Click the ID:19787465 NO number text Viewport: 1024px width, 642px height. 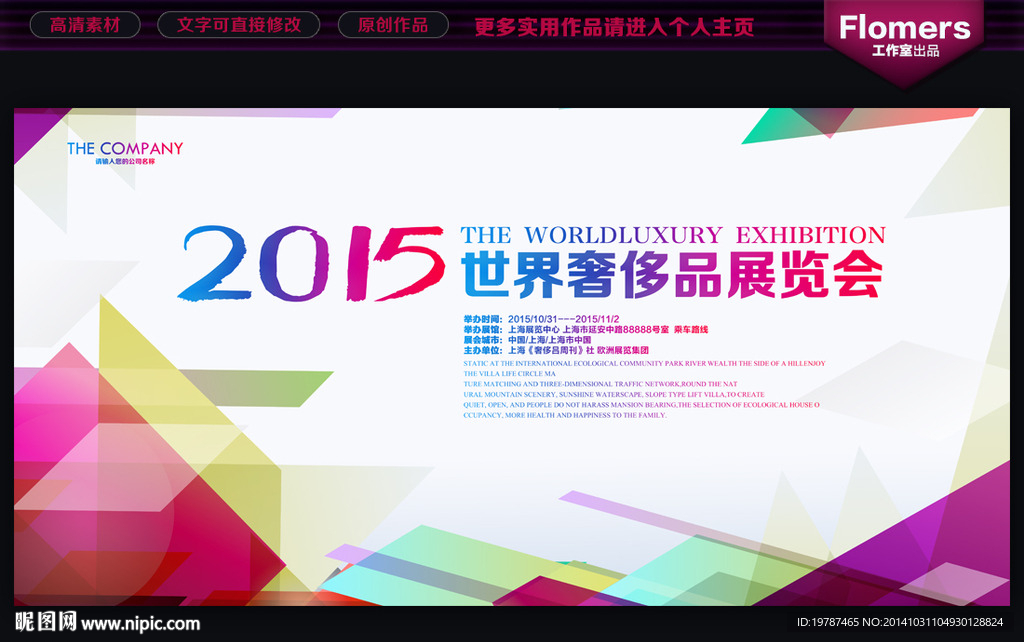[x=900, y=622]
